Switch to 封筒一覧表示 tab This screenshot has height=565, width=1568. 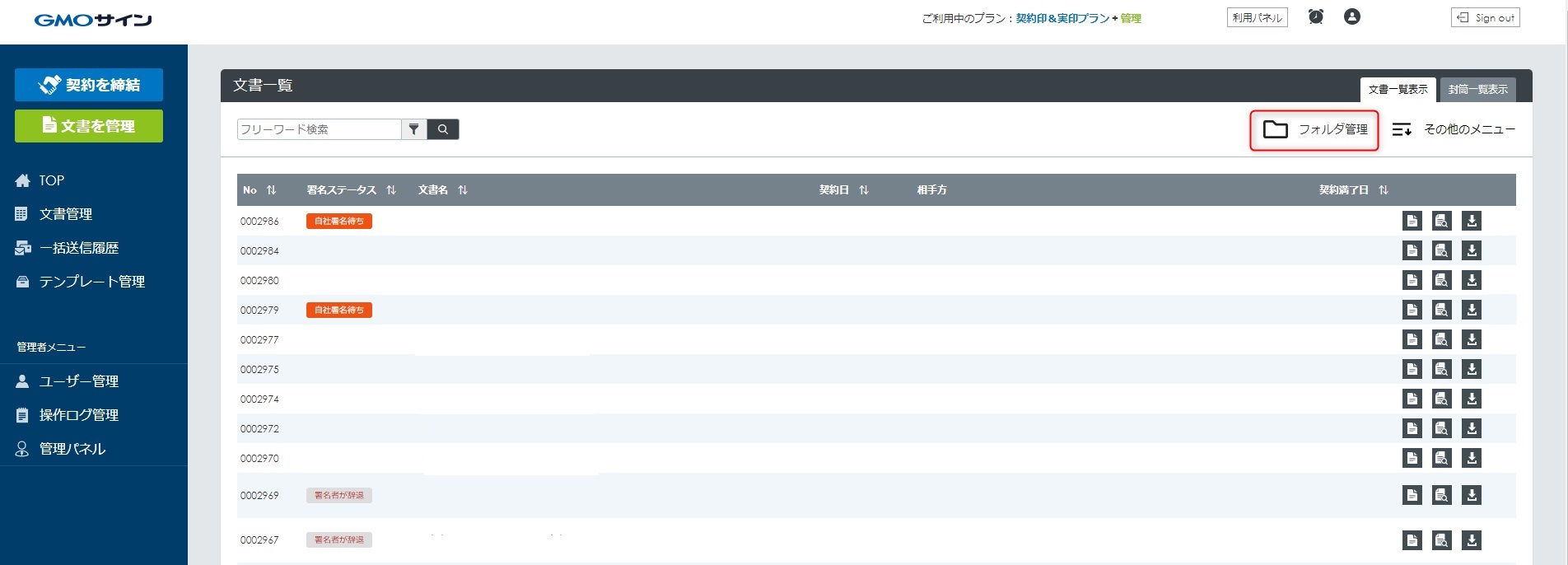[x=1477, y=90]
